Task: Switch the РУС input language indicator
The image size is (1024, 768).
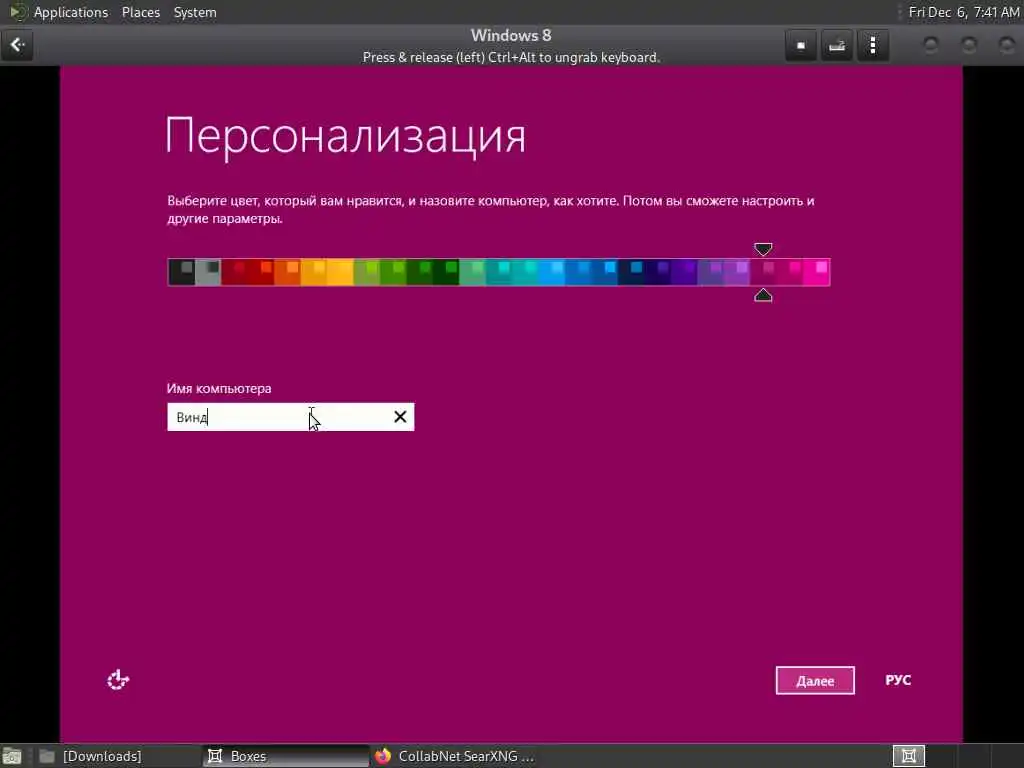Action: click(x=898, y=680)
